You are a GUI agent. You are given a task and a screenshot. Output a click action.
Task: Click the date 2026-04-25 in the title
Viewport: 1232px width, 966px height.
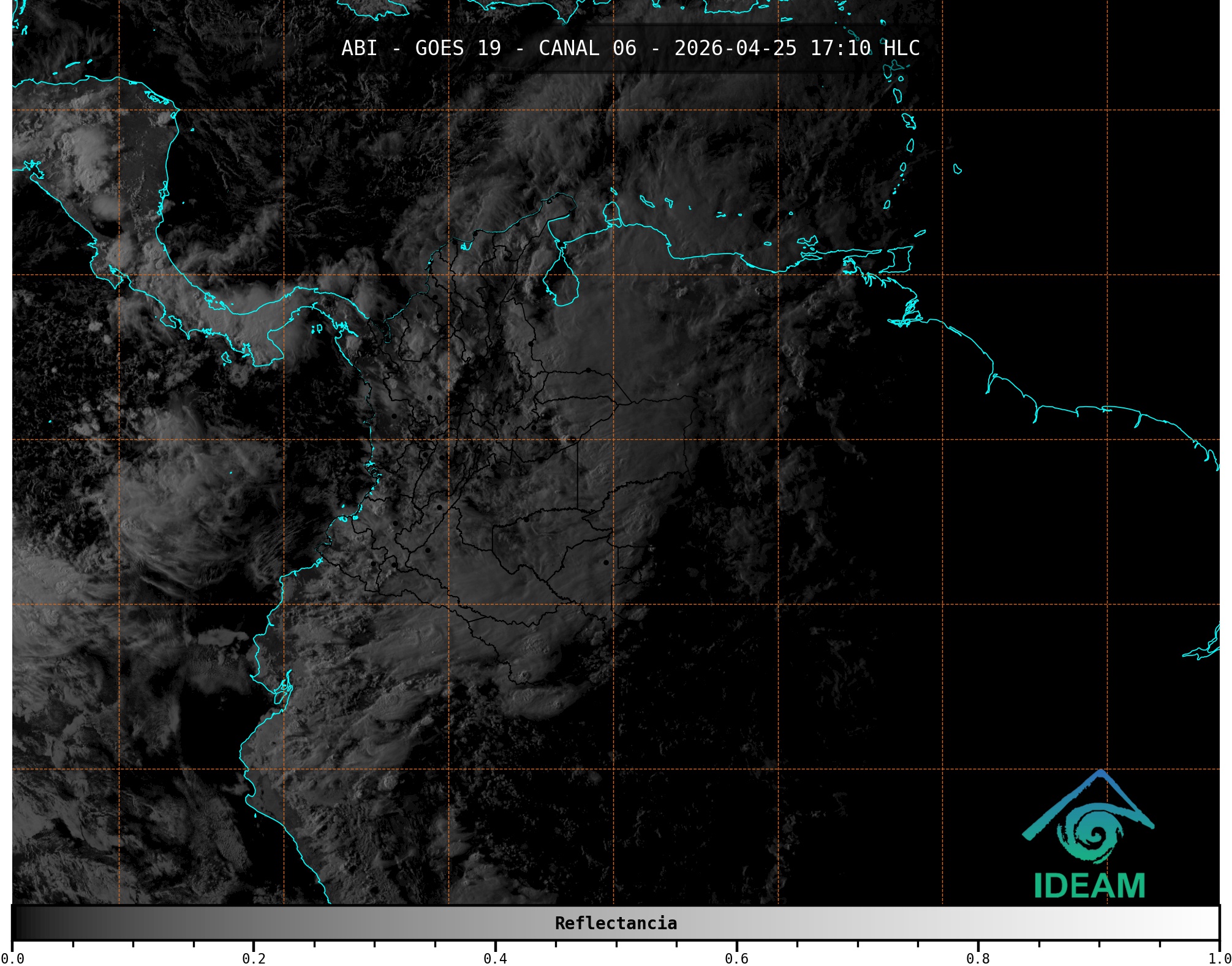tap(735, 48)
